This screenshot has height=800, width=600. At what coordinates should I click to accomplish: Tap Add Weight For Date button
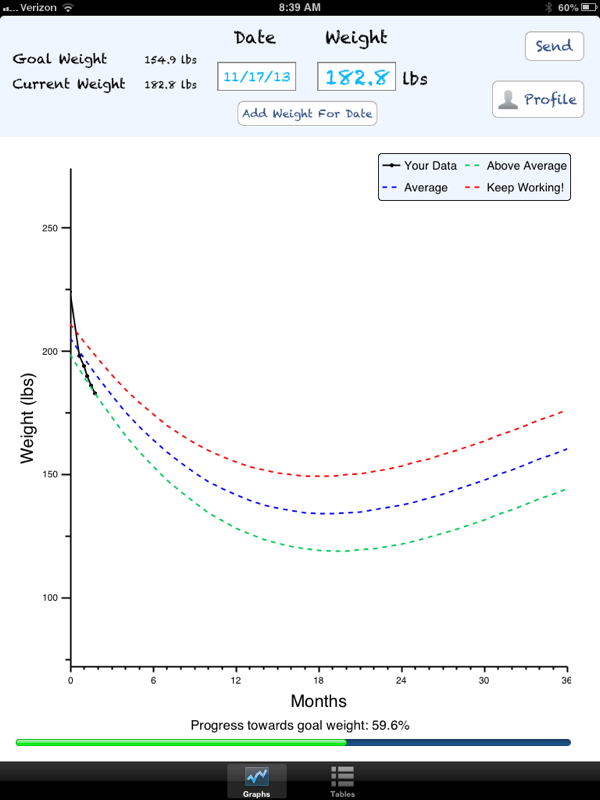[x=307, y=113]
